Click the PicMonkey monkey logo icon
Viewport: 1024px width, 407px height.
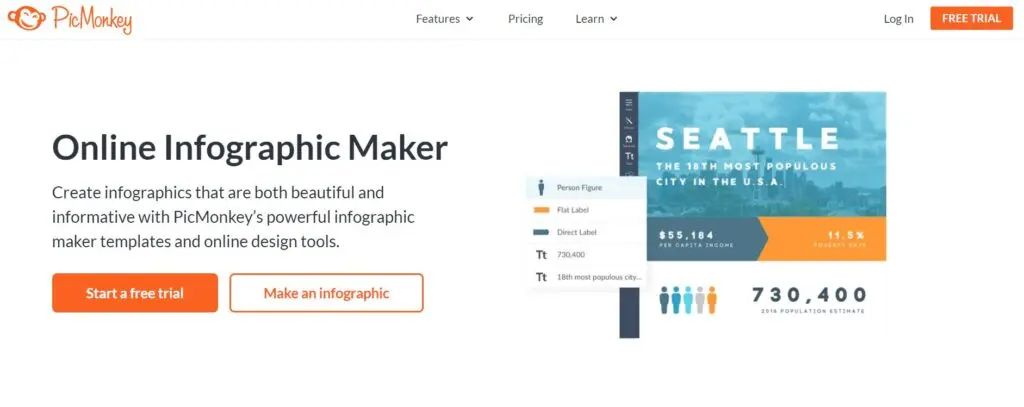pyautogui.click(x=26, y=18)
